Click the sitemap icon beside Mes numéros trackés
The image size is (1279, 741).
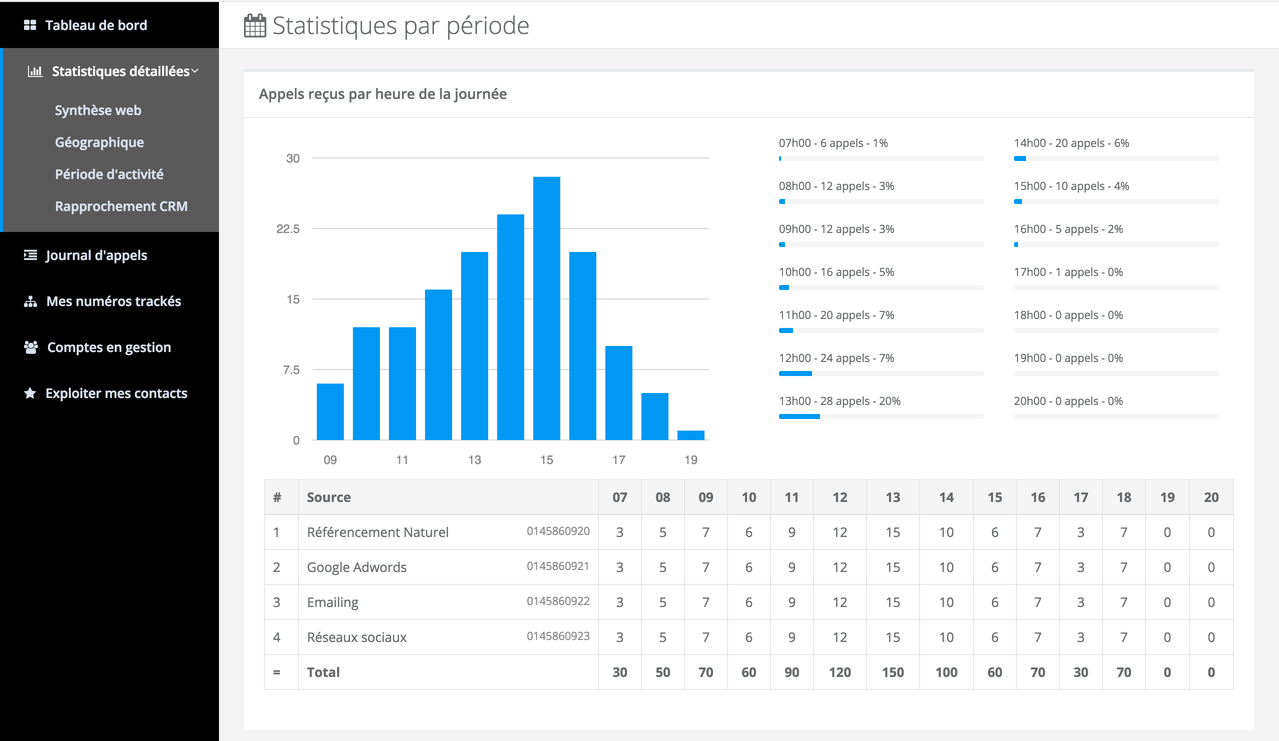coord(30,301)
